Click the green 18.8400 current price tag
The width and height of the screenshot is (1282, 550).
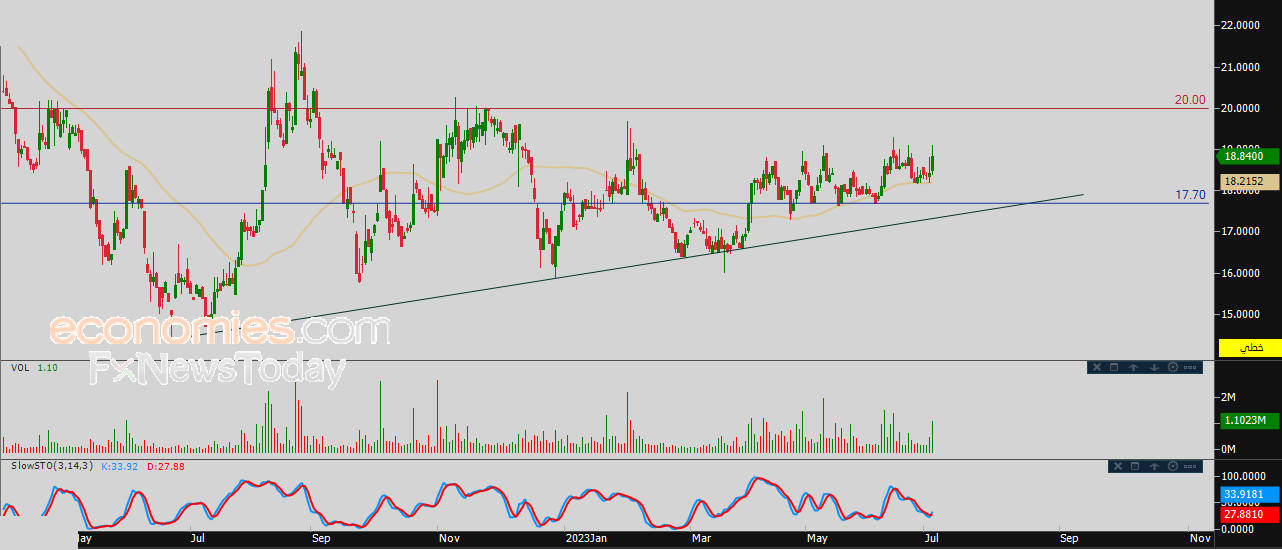point(1249,156)
